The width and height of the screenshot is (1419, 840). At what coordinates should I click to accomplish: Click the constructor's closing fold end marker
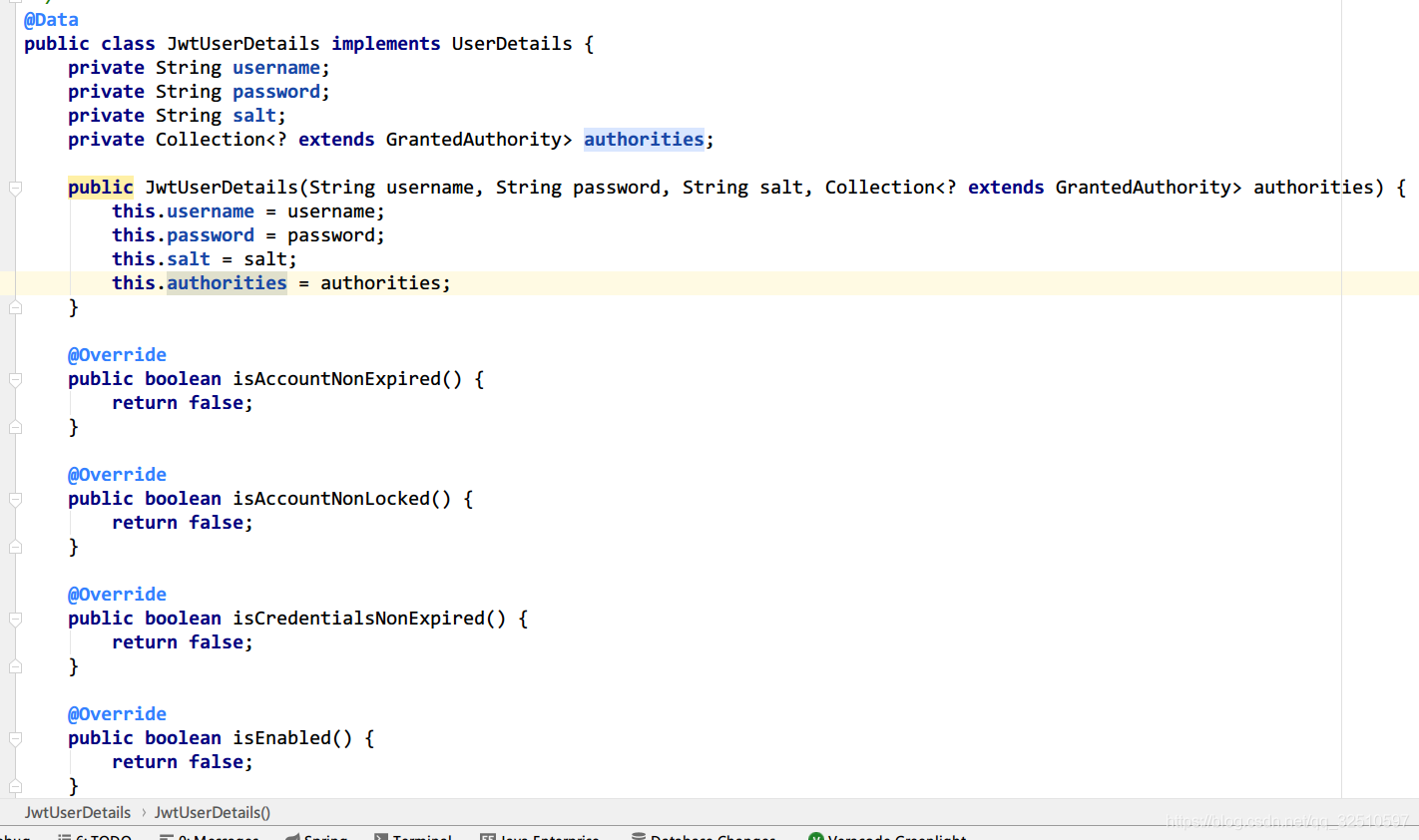(x=15, y=307)
